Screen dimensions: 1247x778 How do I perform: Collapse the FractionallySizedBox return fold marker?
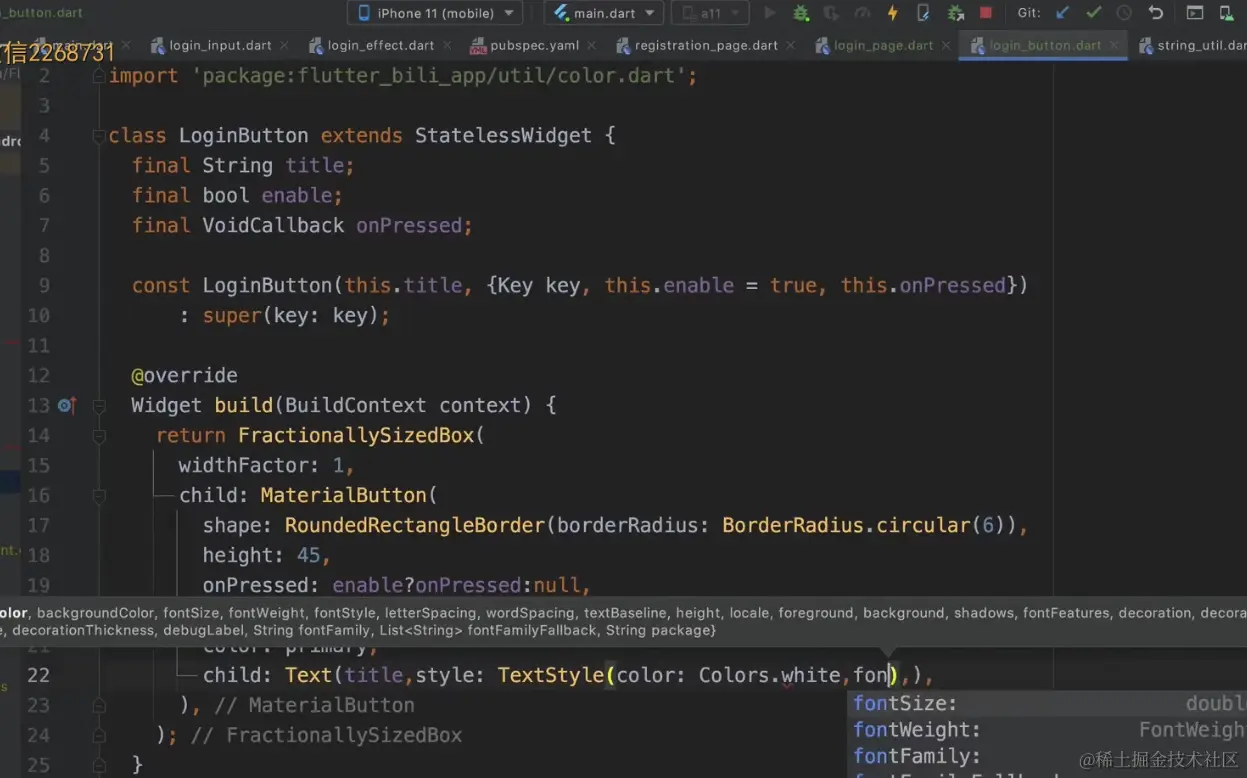(x=99, y=436)
